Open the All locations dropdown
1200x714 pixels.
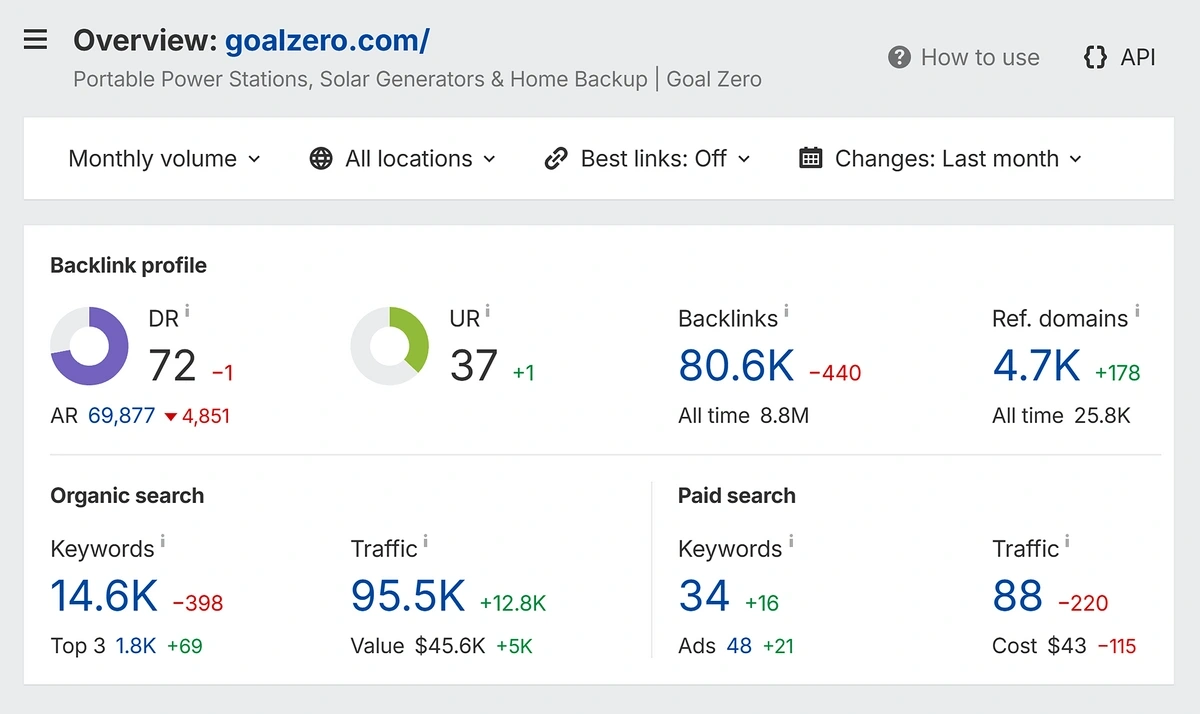403,158
